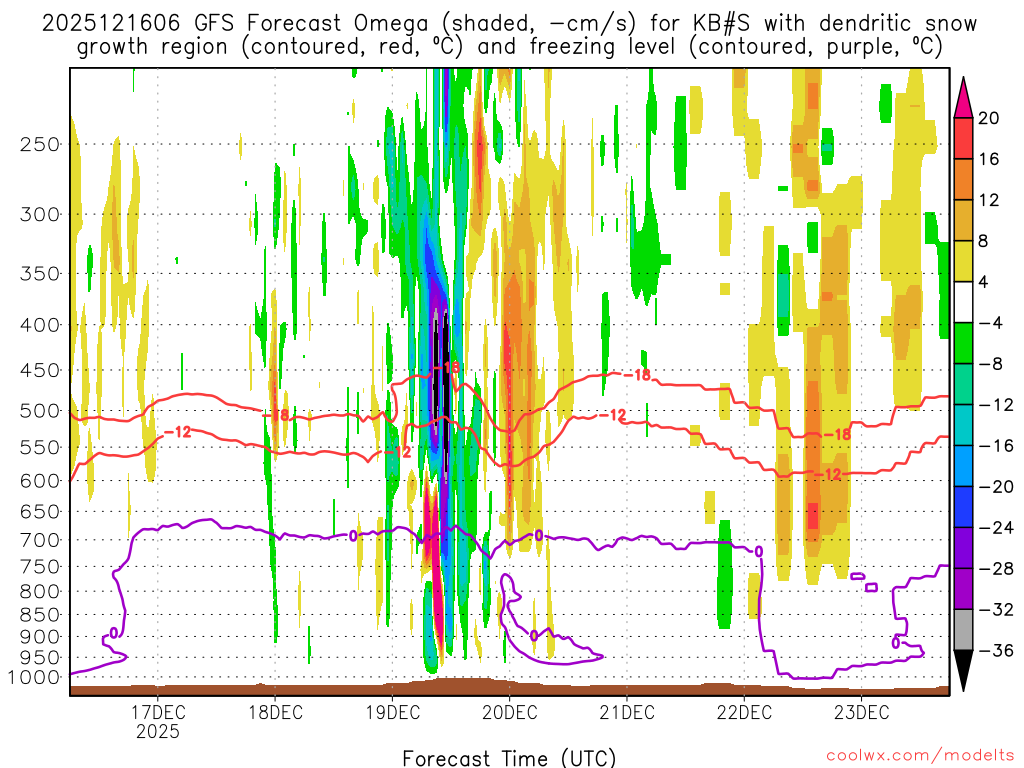Image resolution: width=1024 pixels, height=768 pixels.
Task: Pick the purple colorbar swatch between -28 and -32
Action: tap(964, 589)
